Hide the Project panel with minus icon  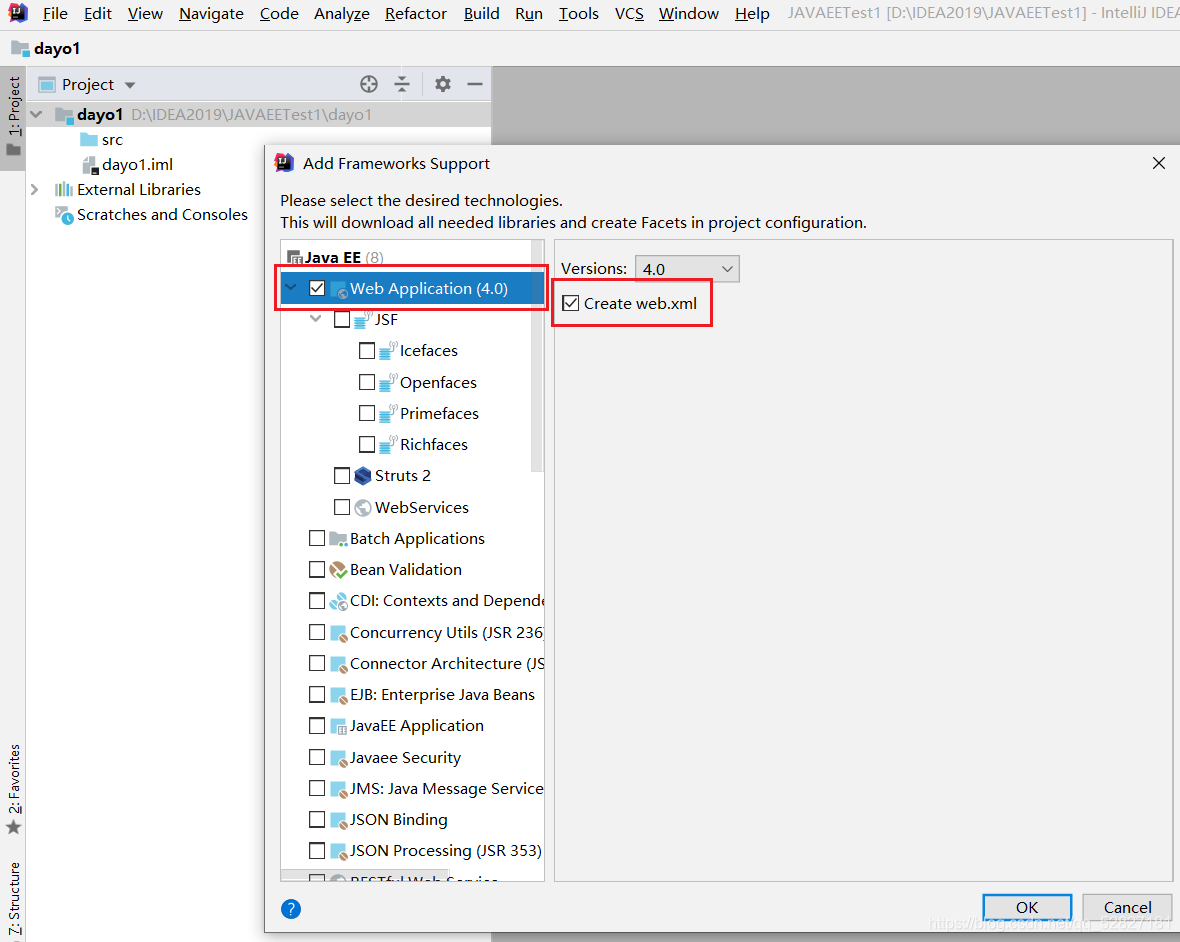(475, 84)
